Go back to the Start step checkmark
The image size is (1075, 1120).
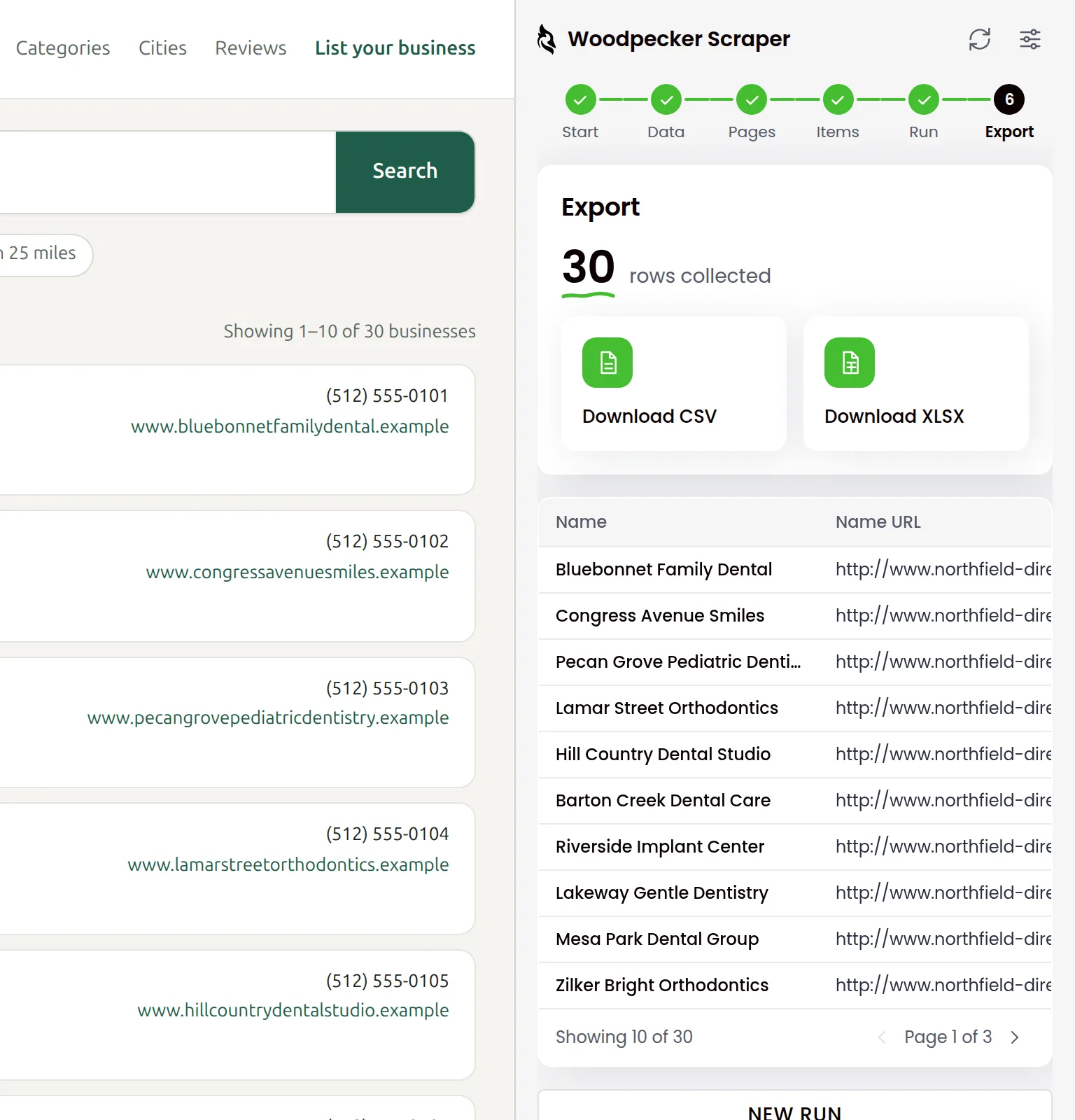coord(580,100)
